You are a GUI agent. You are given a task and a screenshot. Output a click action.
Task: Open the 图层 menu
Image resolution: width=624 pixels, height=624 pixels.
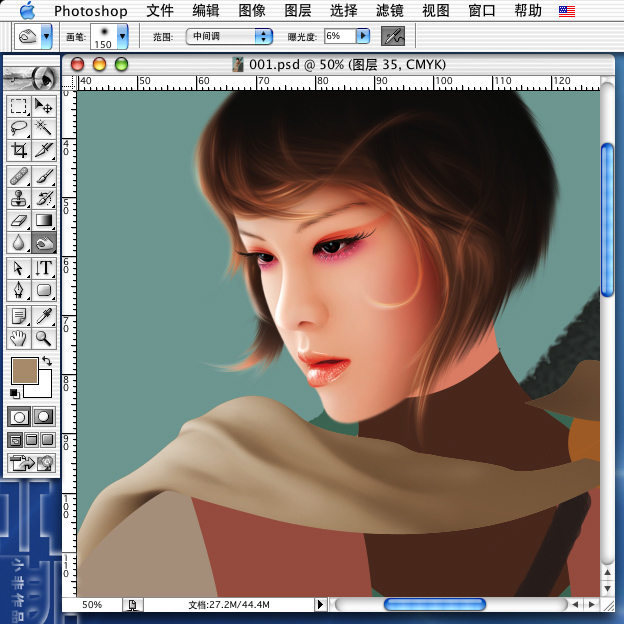298,11
